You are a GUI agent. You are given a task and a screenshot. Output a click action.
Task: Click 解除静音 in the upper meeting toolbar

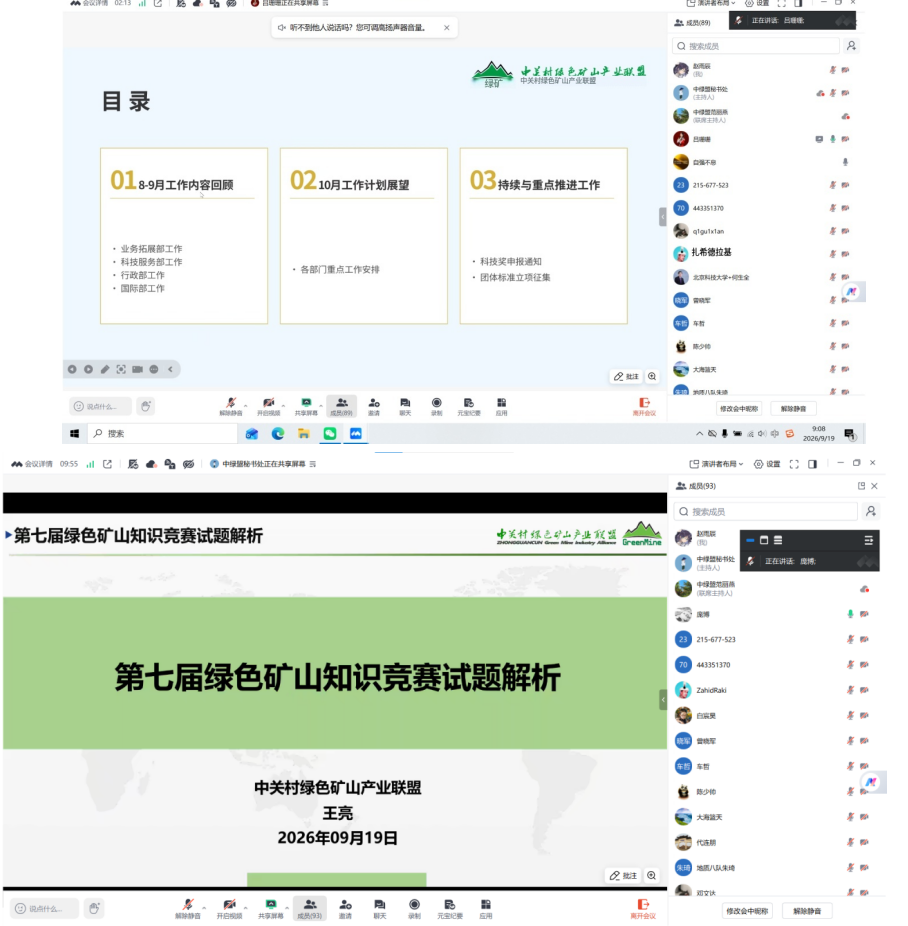click(x=231, y=406)
